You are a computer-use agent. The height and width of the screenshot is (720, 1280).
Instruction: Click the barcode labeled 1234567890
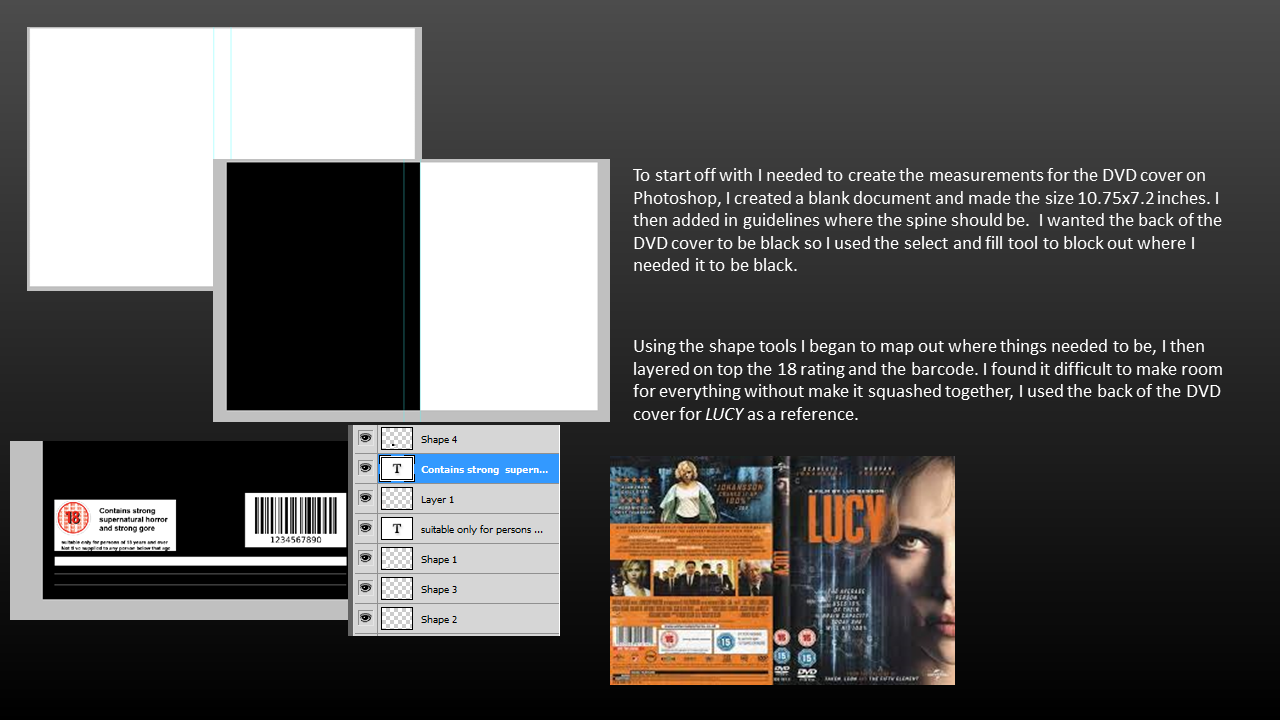[296, 519]
